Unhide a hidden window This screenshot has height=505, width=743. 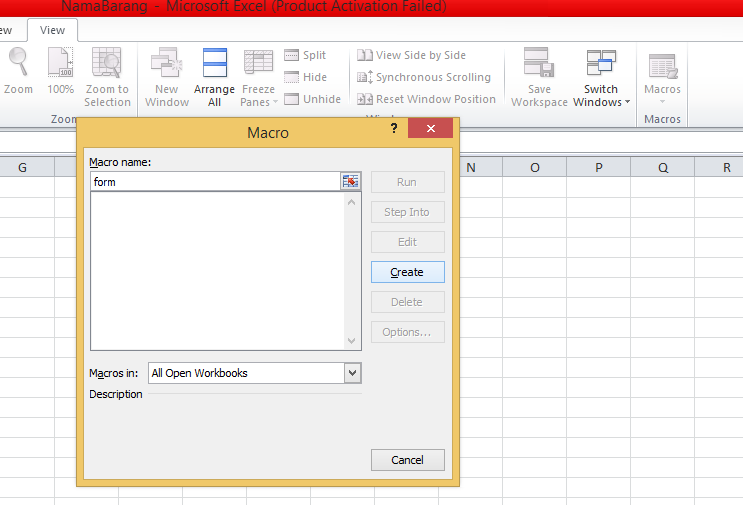click(313, 99)
